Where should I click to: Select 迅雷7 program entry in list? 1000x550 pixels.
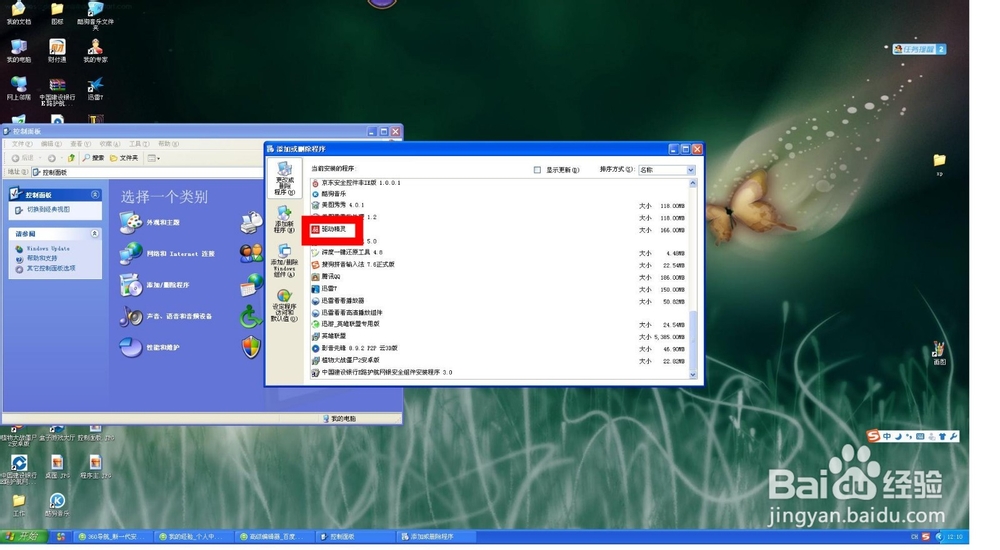pyautogui.click(x=325, y=289)
